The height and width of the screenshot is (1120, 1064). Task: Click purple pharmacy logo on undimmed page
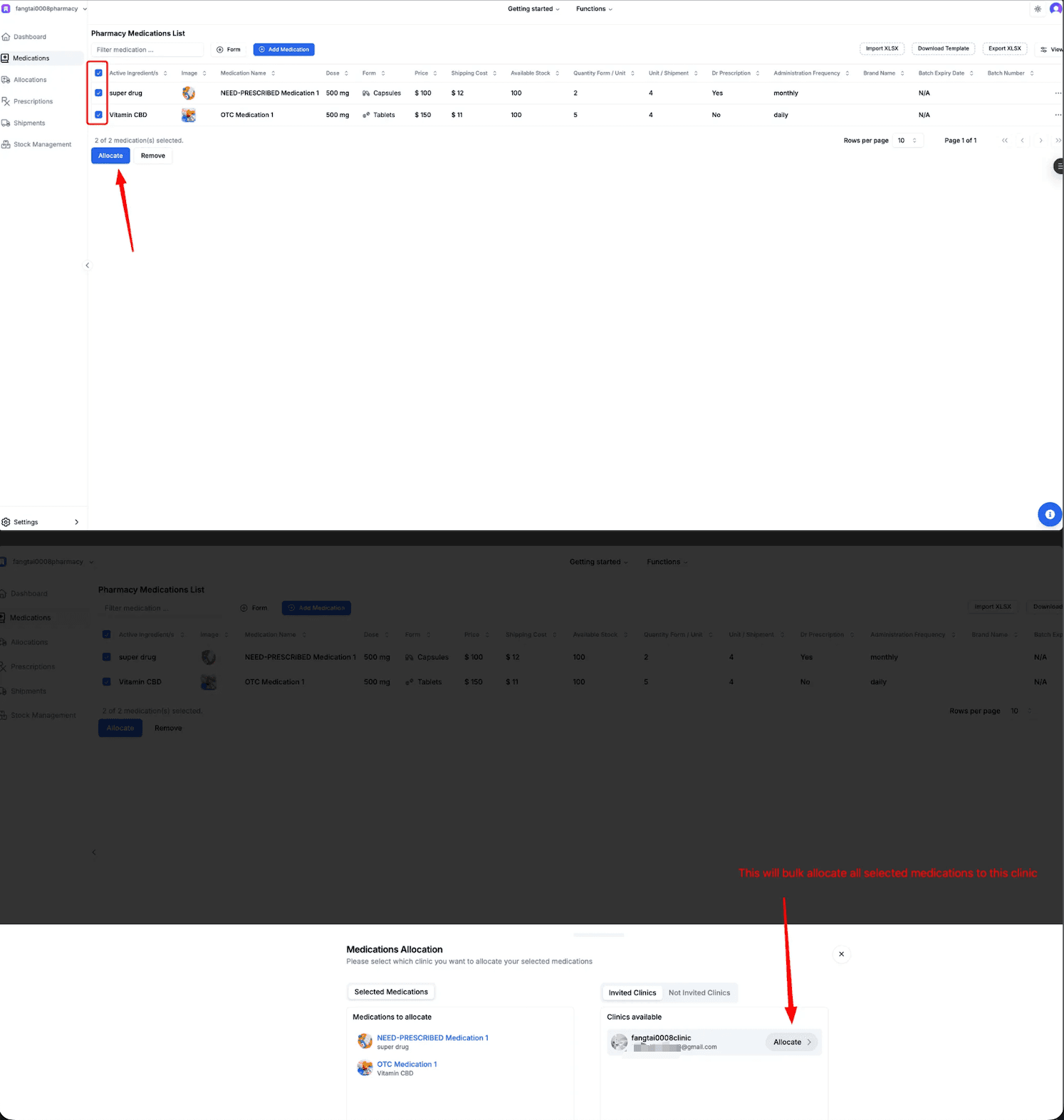[6, 9]
